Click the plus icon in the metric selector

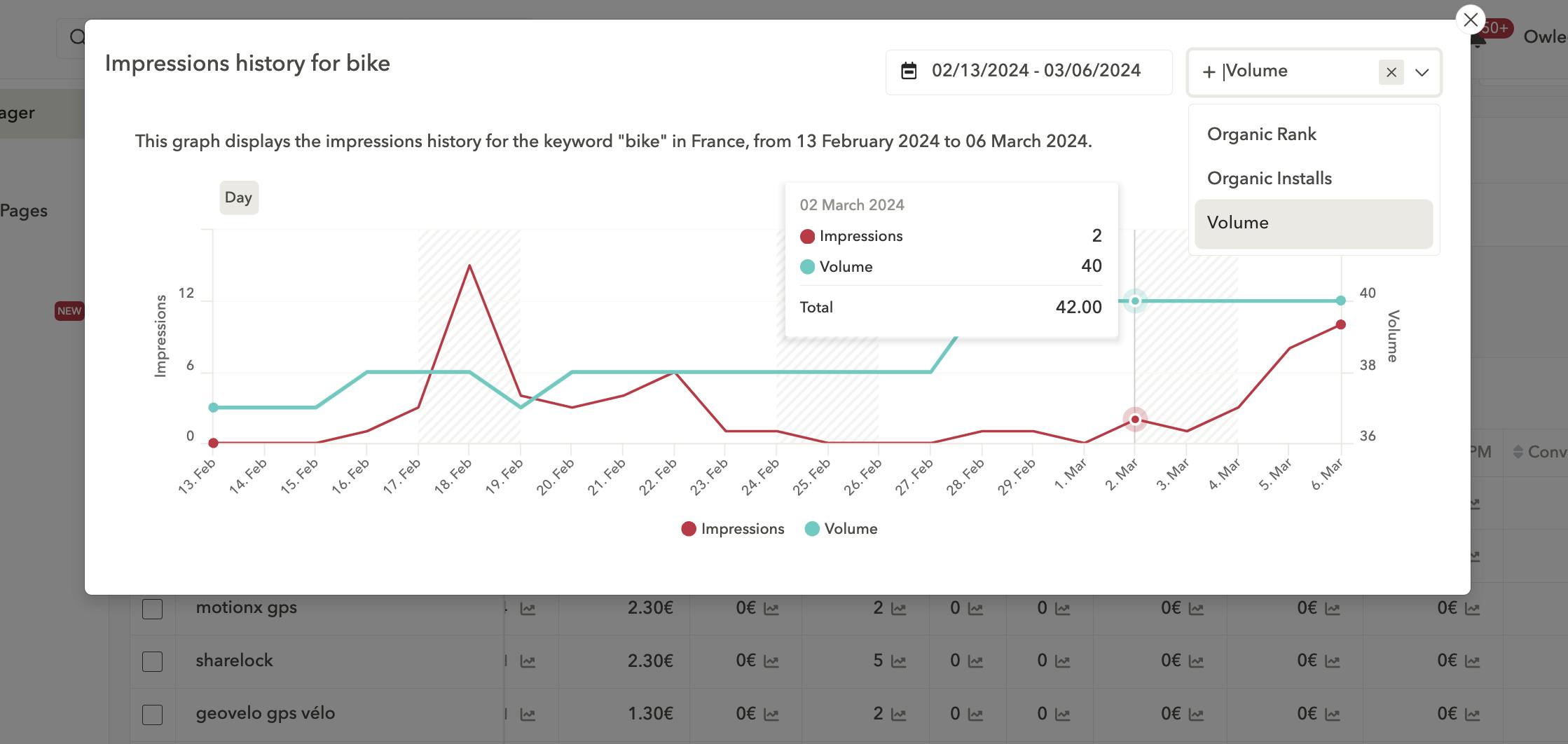coord(1209,71)
